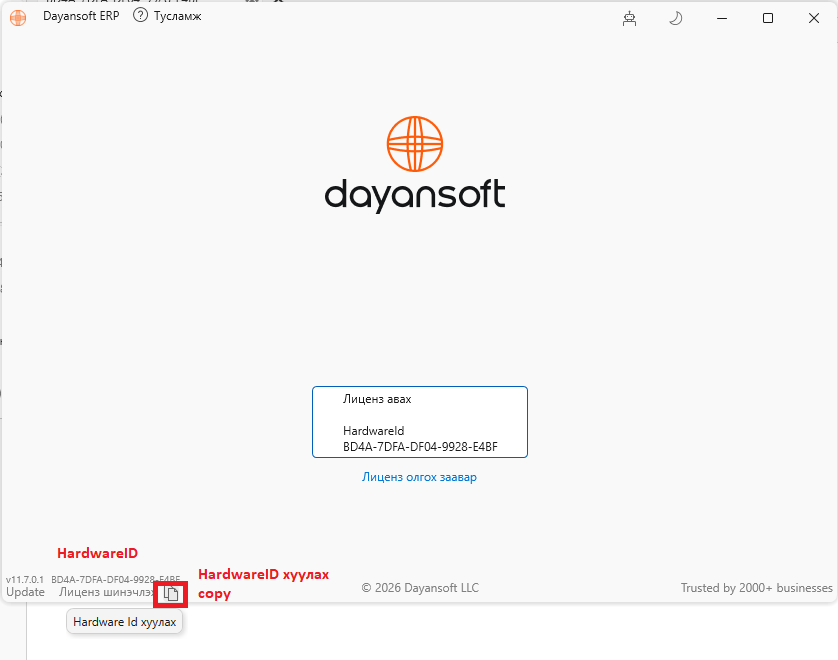Click the © 2026 Dayansoft LLC text
This screenshot has width=838, height=660.
pyautogui.click(x=420, y=588)
